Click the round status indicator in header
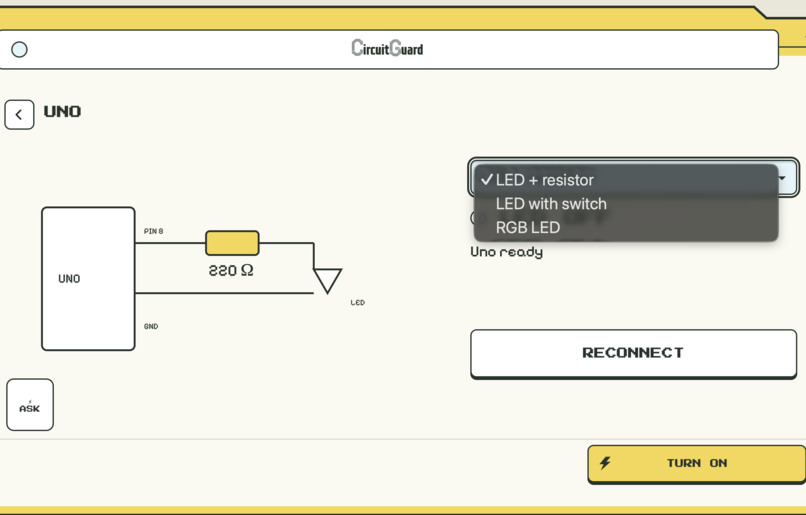Viewport: 806px width, 515px height. [x=20, y=49]
